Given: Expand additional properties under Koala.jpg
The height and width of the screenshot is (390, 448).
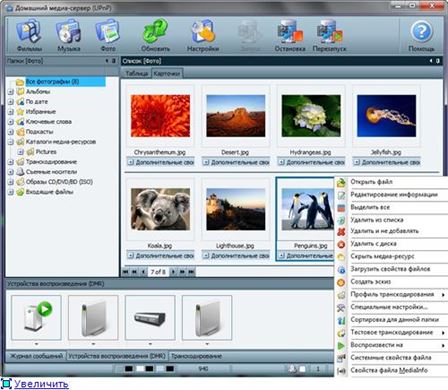Looking at the screenshot, I should [x=131, y=256].
